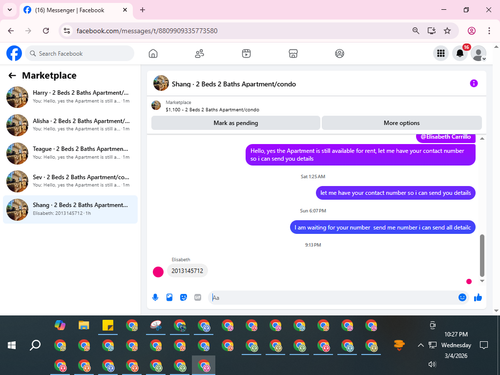Open Windows notification center
The image size is (500, 375).
(x=484, y=345)
